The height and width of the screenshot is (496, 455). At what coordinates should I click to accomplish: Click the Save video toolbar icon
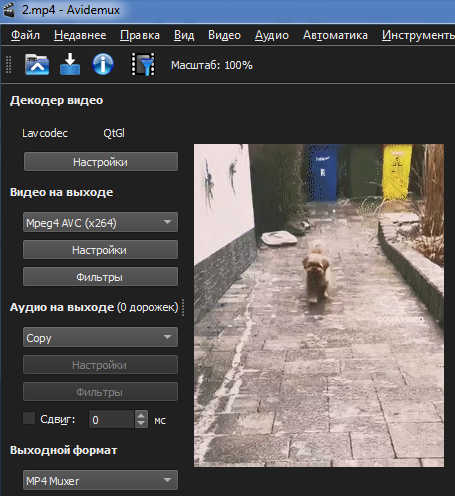pos(70,64)
